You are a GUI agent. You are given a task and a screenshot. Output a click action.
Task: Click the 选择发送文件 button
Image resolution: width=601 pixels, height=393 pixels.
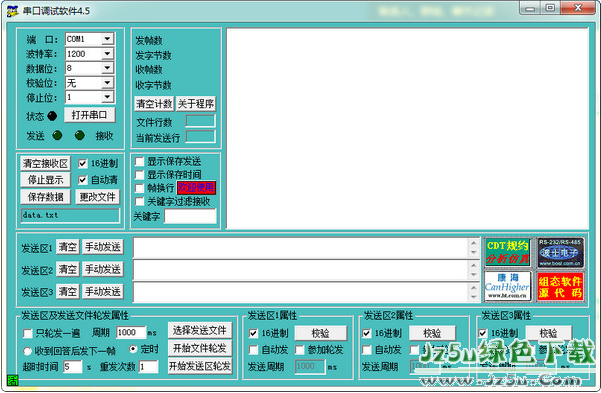pyautogui.click(x=200, y=330)
